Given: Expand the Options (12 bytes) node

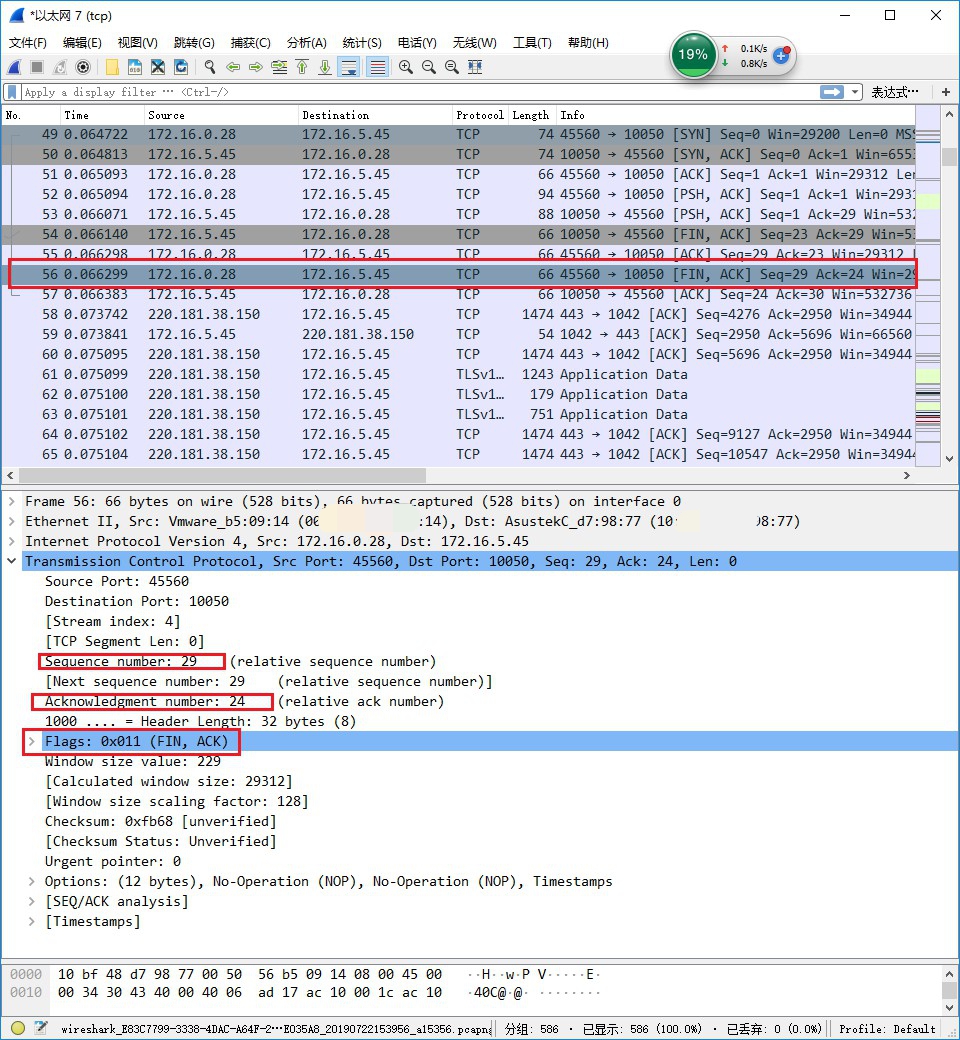Looking at the screenshot, I should click(31, 881).
